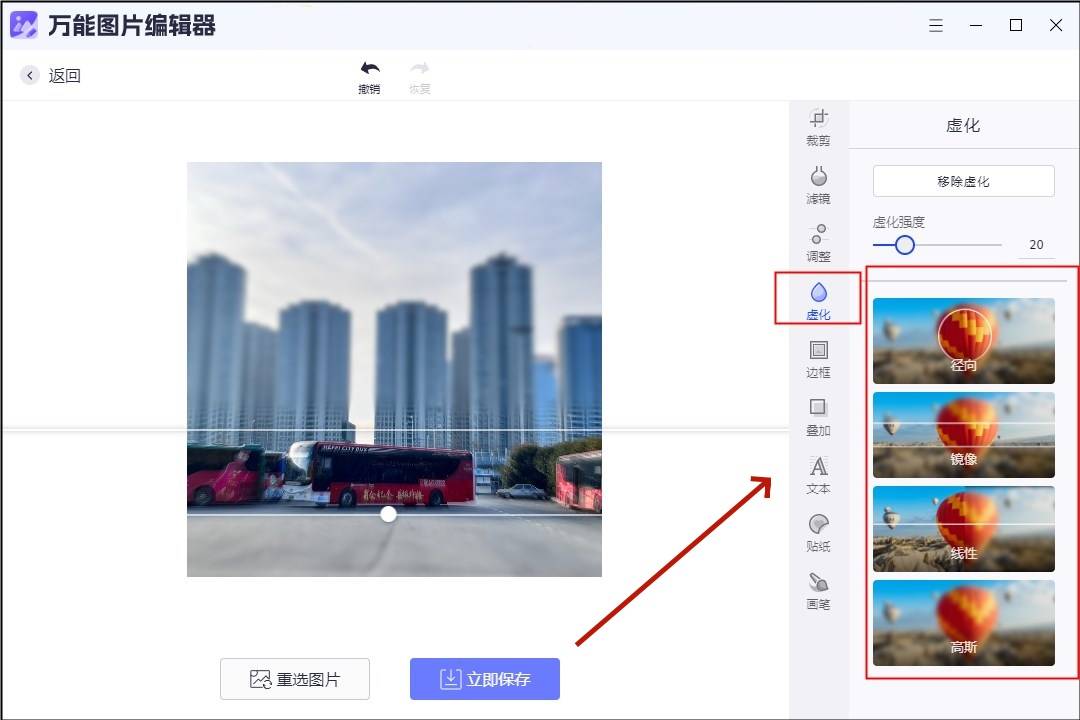Save the image with 立即保存

pyautogui.click(x=484, y=678)
